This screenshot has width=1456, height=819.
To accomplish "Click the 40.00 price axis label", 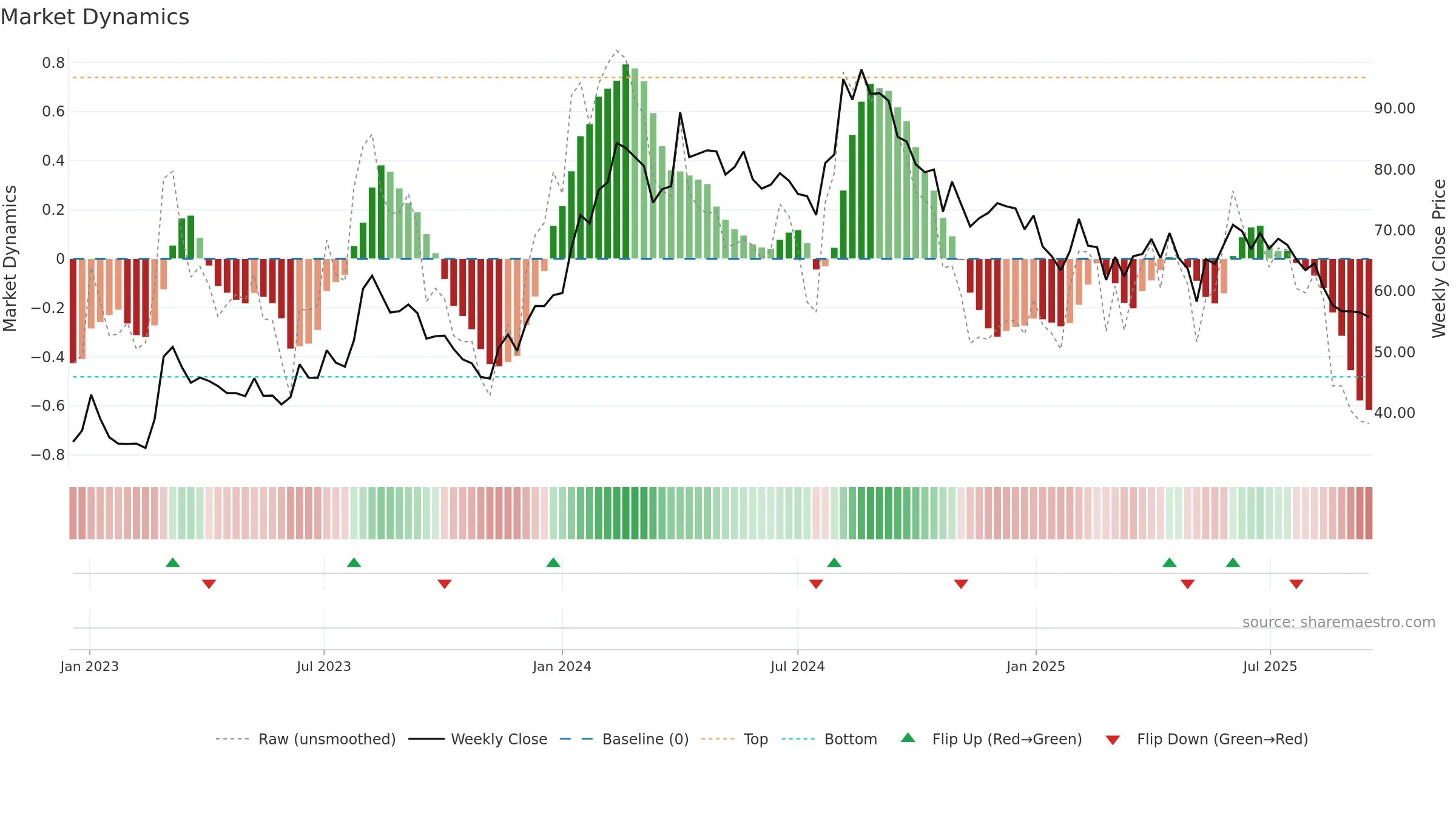I will tap(1395, 413).
